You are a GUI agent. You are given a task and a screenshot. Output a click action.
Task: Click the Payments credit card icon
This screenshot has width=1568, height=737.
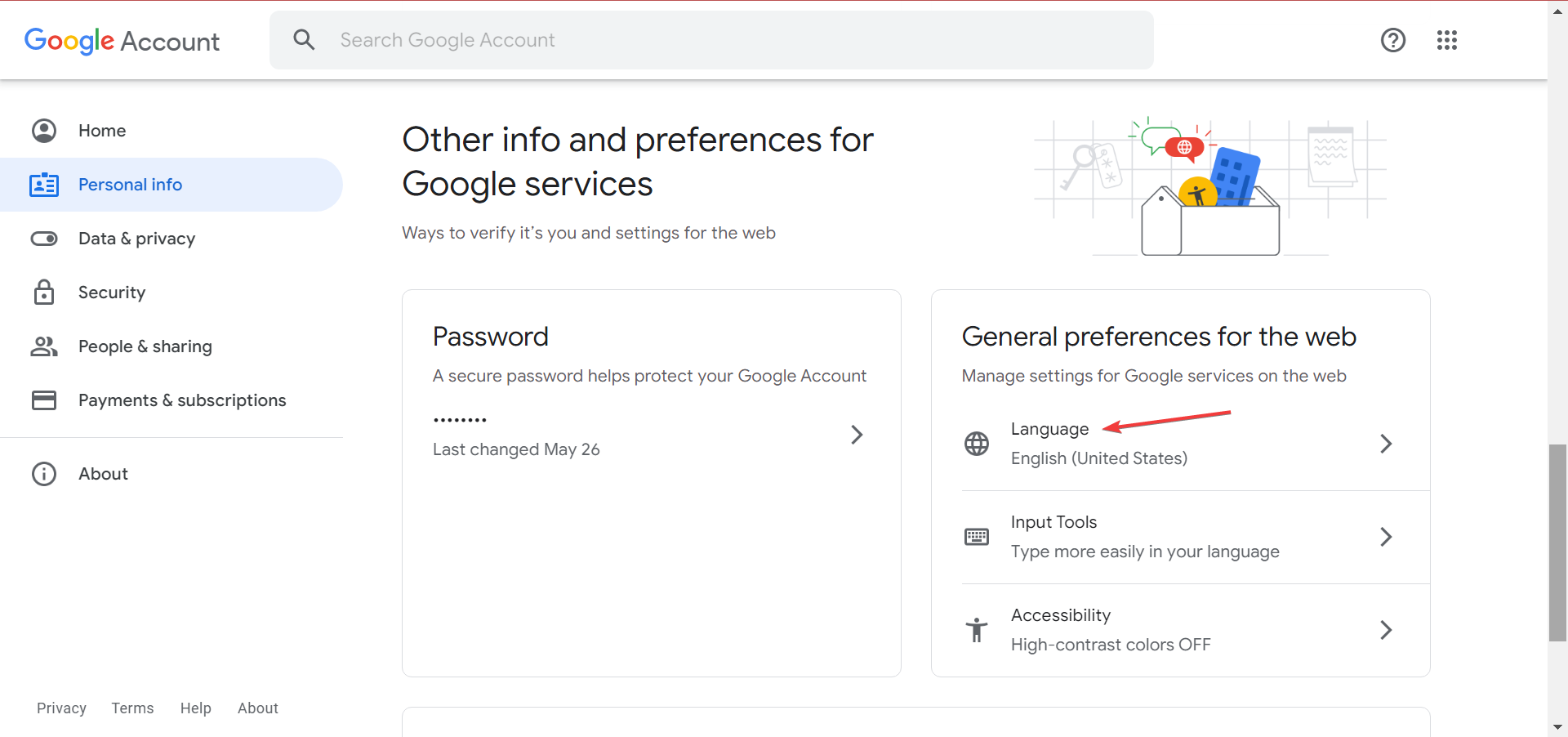click(44, 400)
